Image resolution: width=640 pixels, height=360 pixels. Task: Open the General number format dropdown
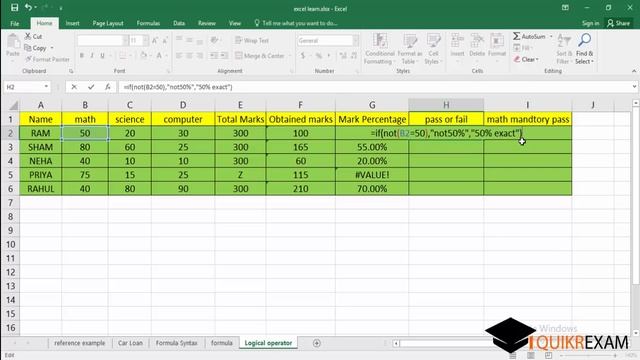click(356, 40)
